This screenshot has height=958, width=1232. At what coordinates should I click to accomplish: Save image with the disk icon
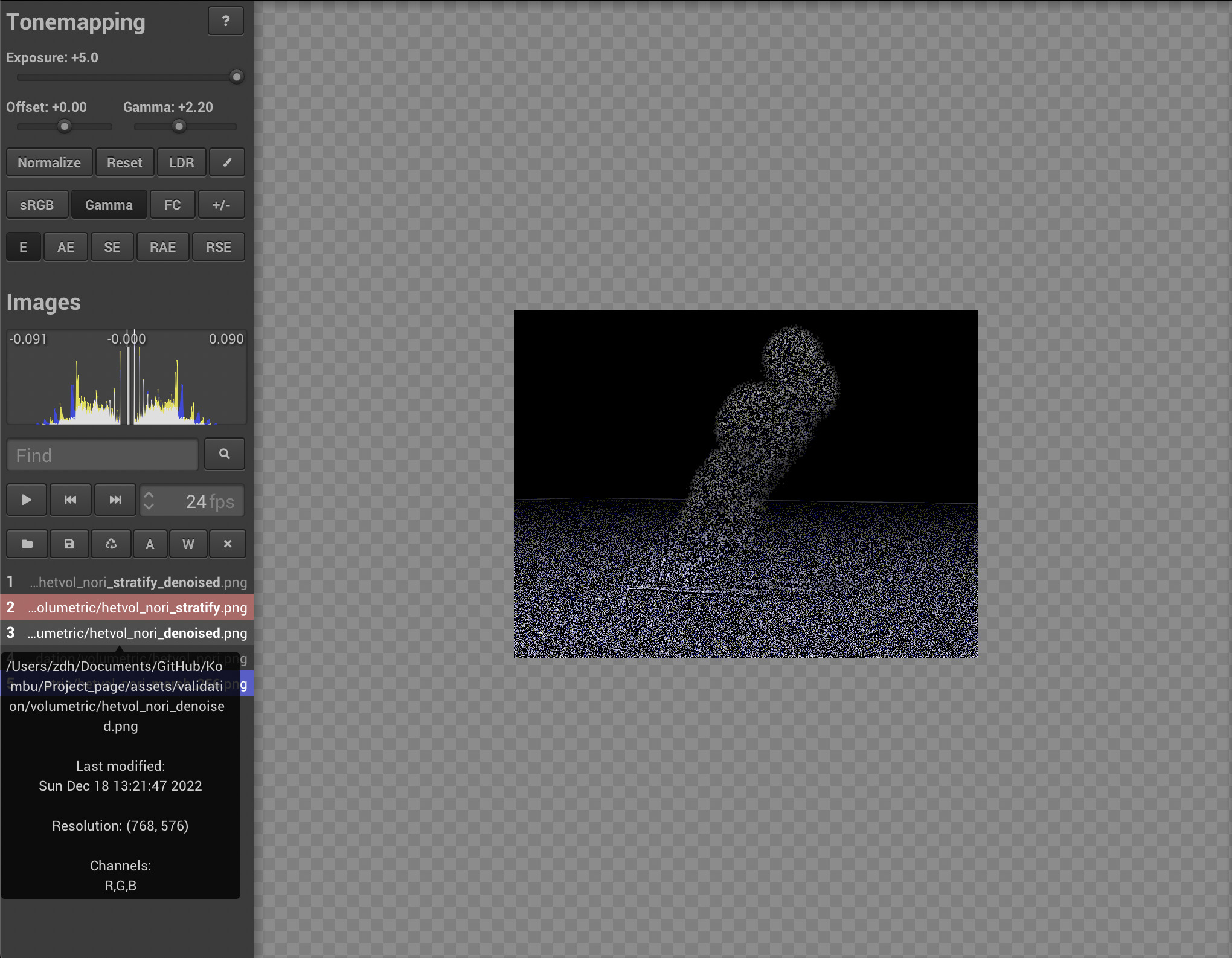click(x=69, y=544)
